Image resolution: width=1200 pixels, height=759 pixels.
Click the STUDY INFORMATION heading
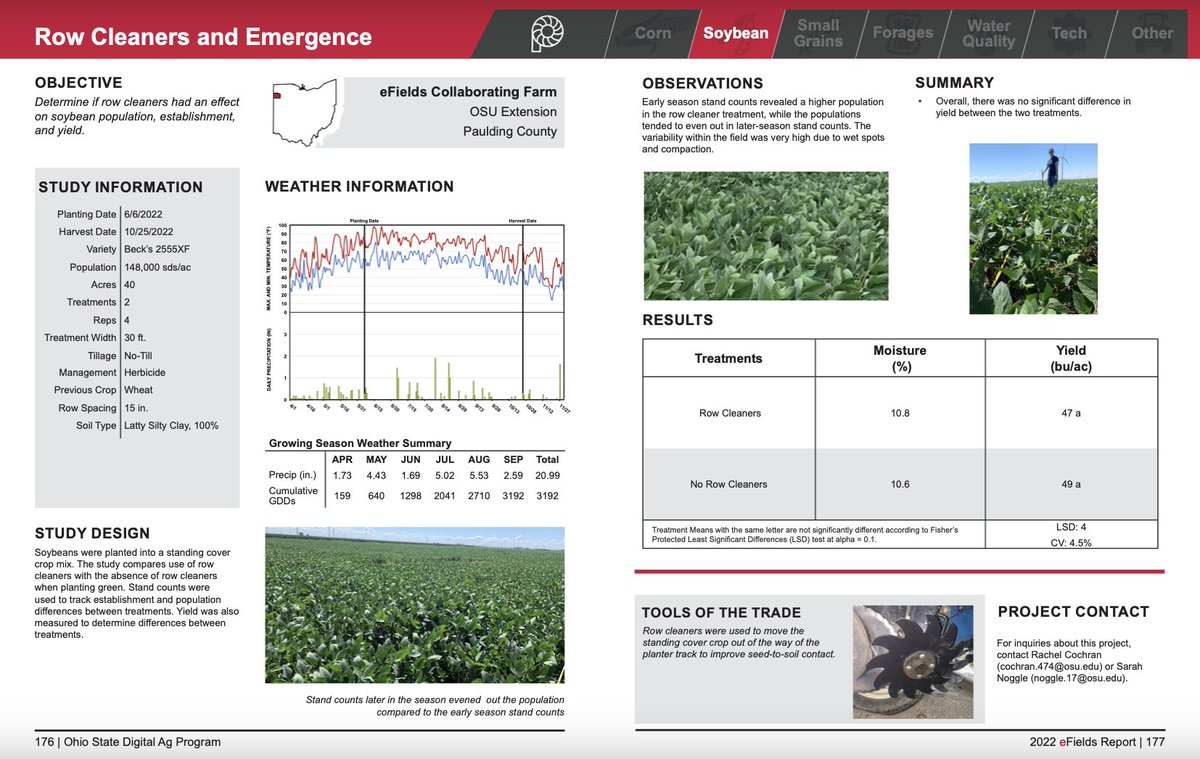tap(120, 187)
